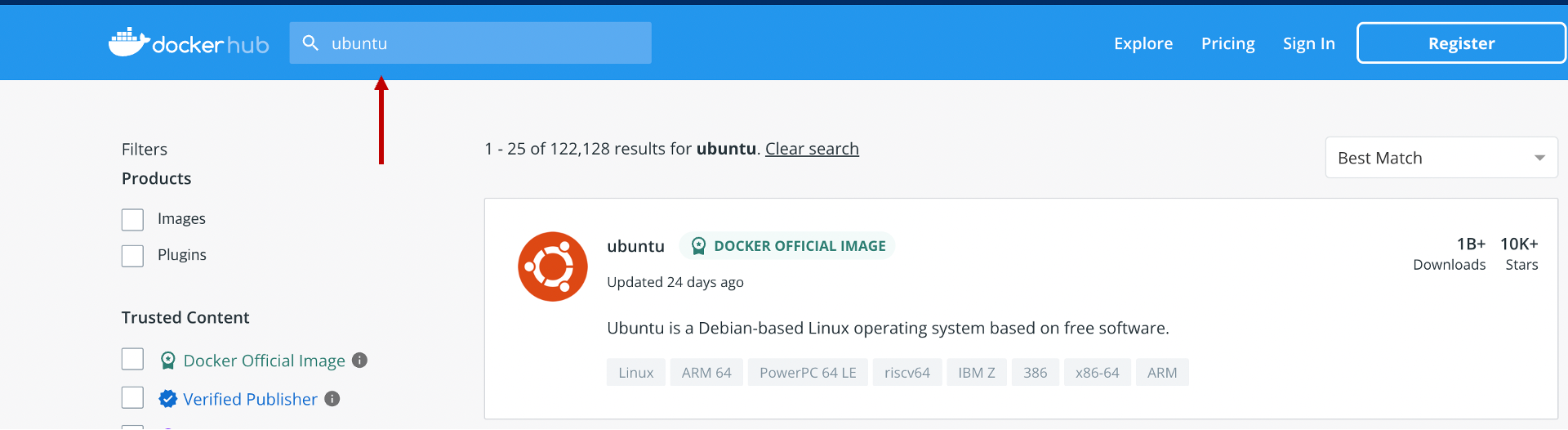Click Clear search link
The width and height of the screenshot is (1568, 430).
[x=812, y=149]
